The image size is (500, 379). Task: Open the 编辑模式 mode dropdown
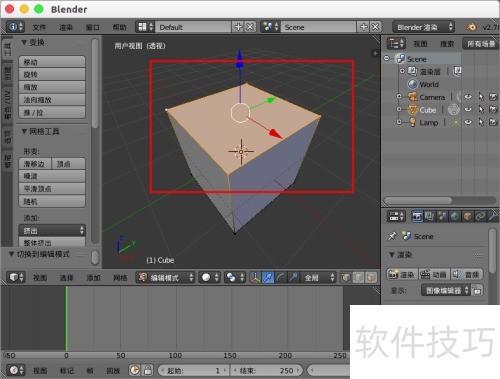pyautogui.click(x=166, y=277)
